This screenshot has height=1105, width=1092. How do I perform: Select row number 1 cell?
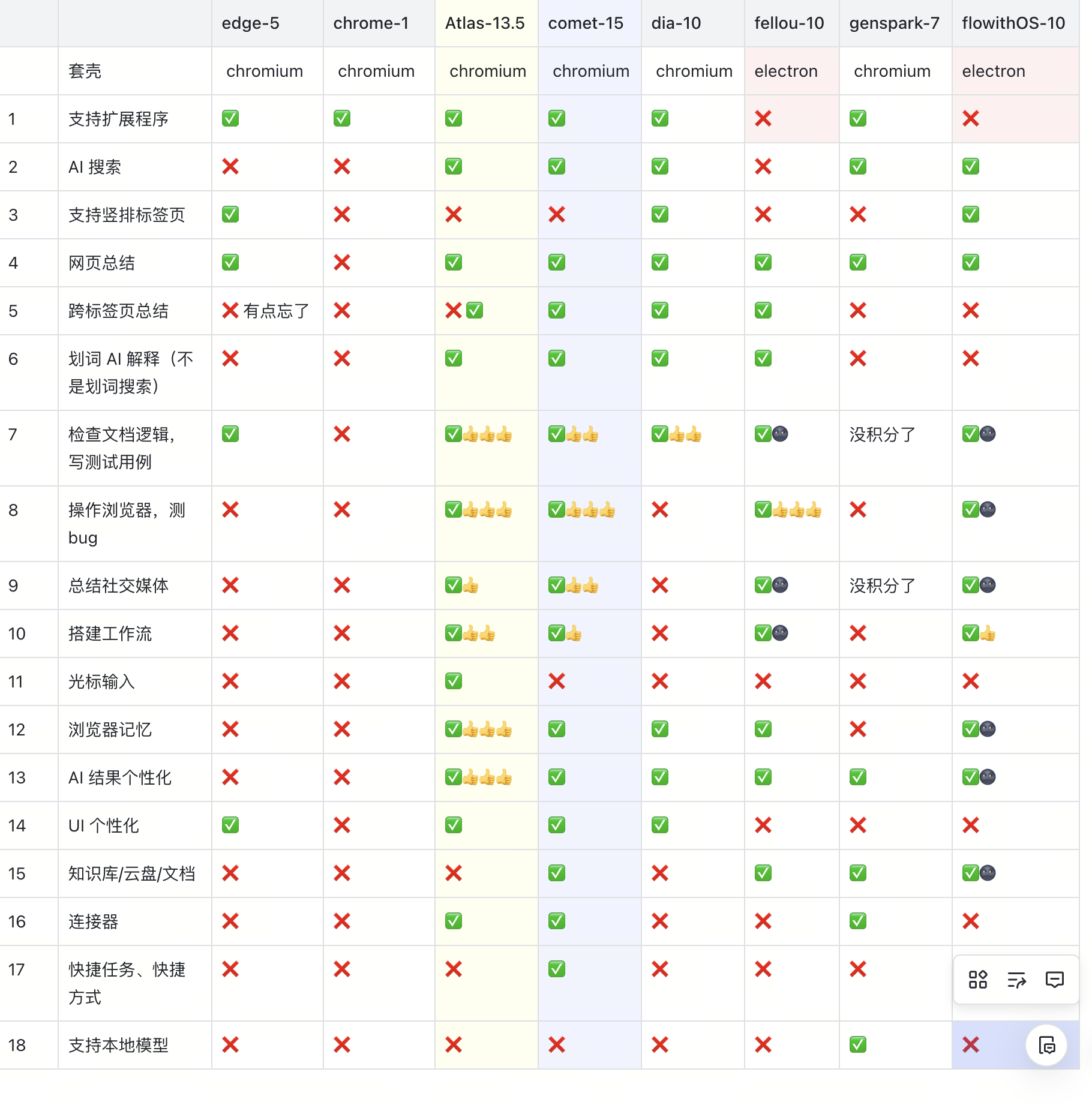(29, 119)
